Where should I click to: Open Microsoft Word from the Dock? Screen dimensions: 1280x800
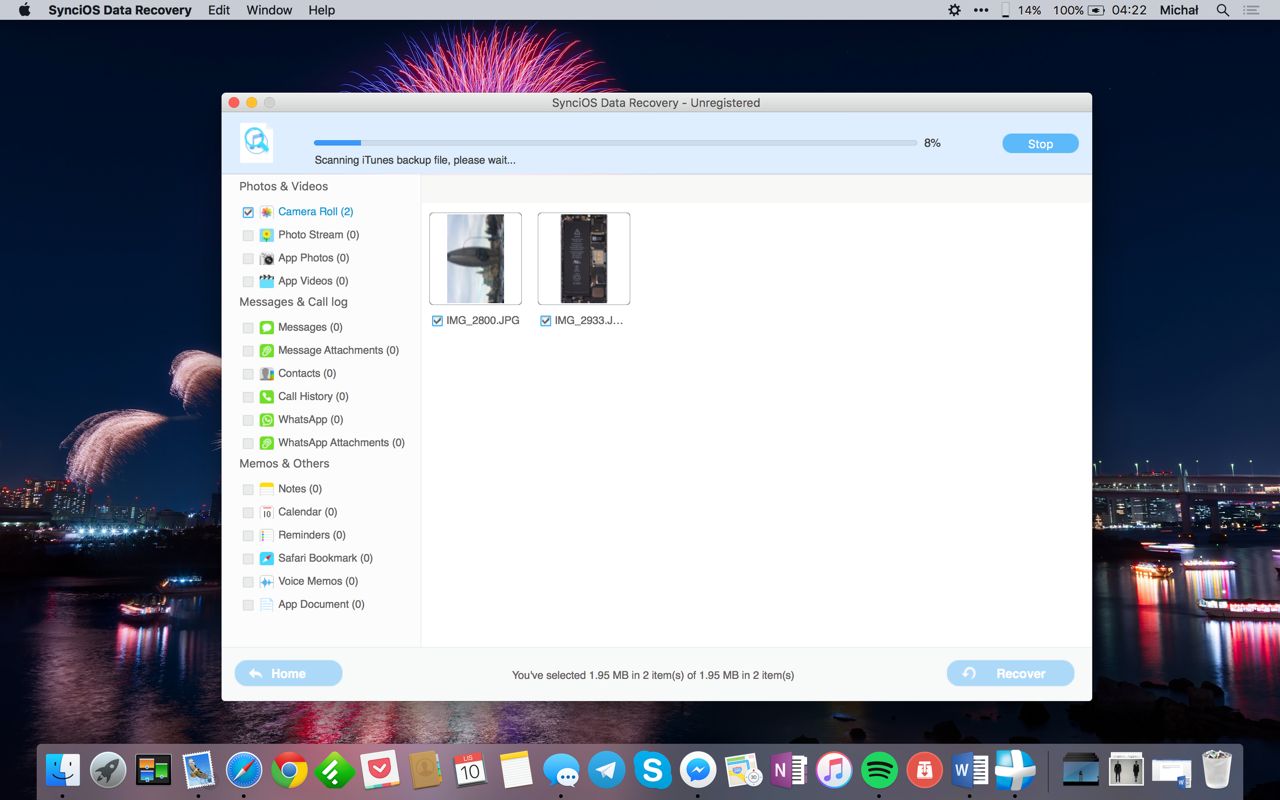coord(970,770)
